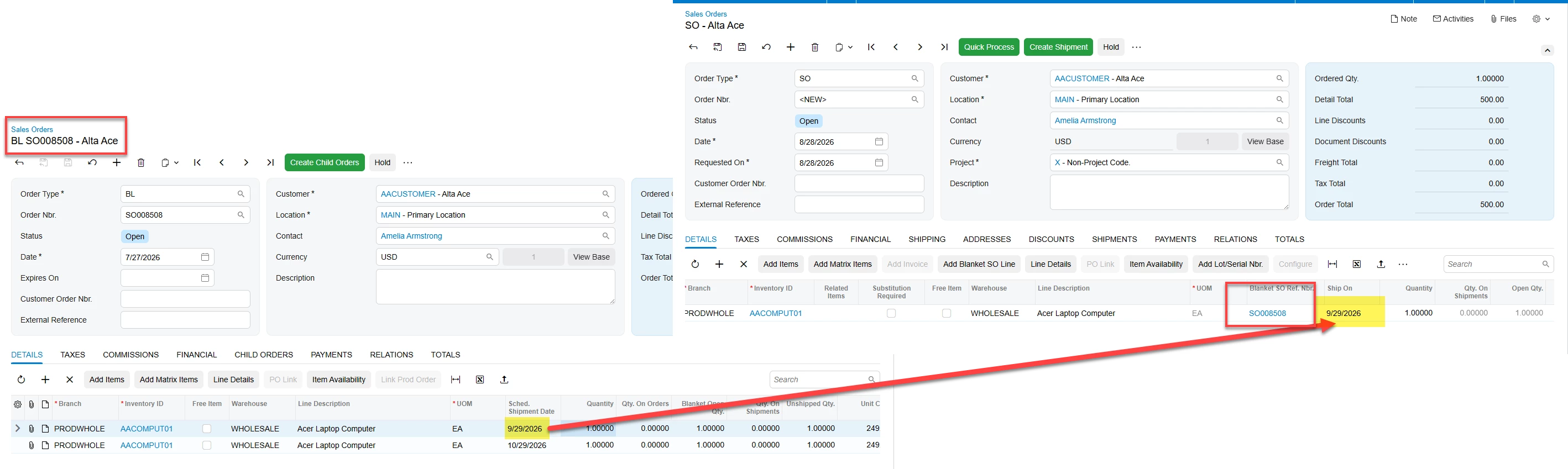The width and height of the screenshot is (1568, 469).
Task: Open calendar for Expires On field
Action: pyautogui.click(x=205, y=278)
